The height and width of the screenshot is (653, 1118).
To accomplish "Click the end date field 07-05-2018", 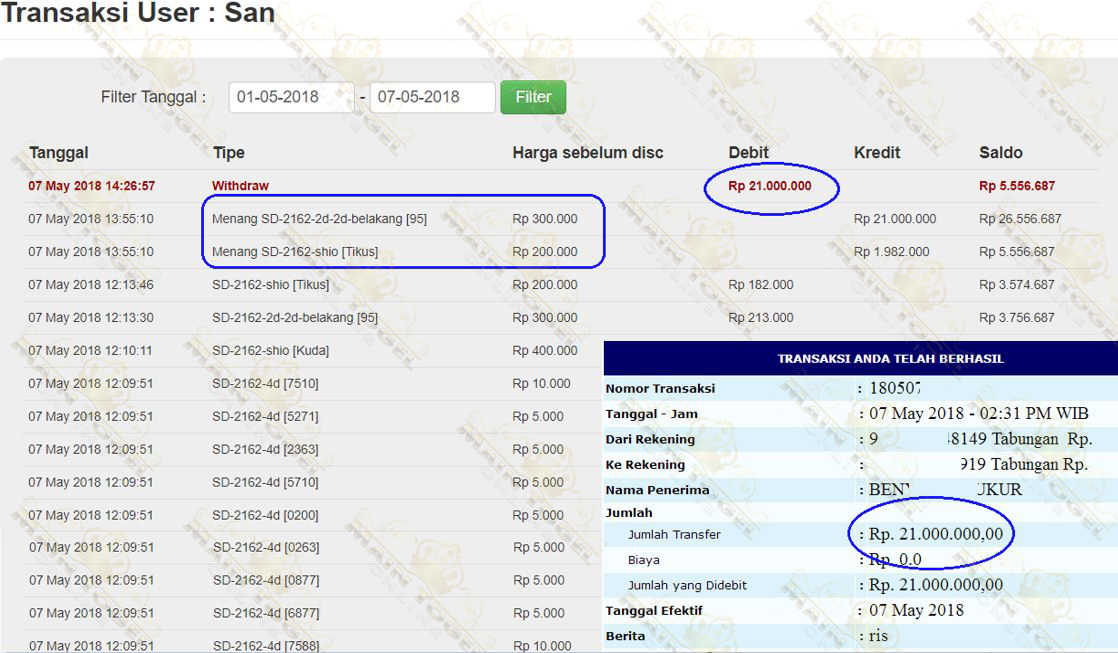I will [431, 97].
